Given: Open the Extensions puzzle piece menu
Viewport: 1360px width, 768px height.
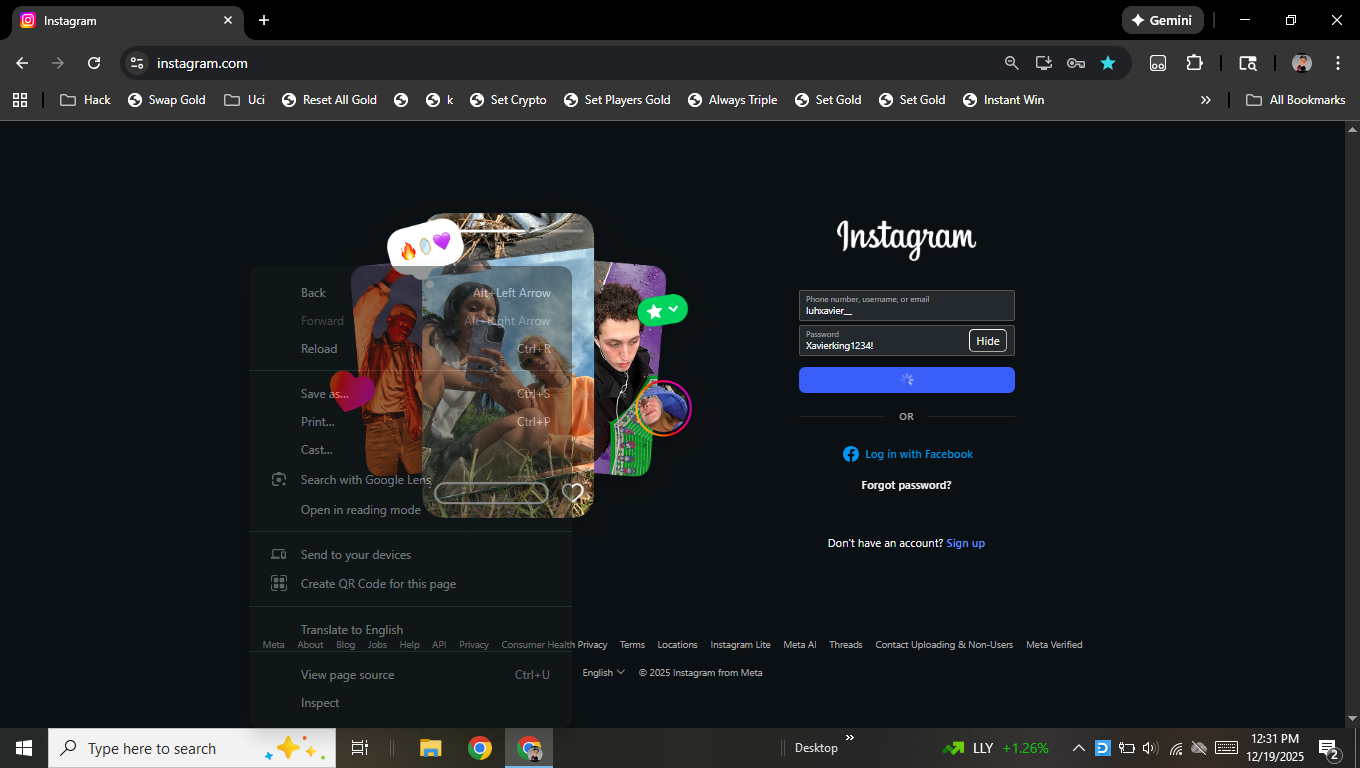Looking at the screenshot, I should coord(1194,63).
